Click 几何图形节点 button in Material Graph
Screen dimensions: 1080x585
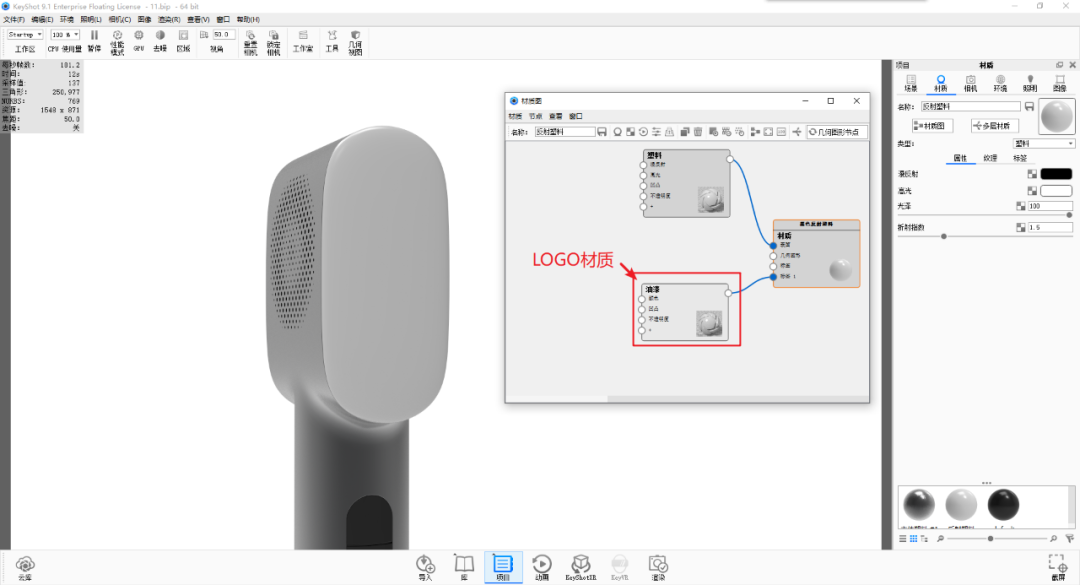[835, 132]
